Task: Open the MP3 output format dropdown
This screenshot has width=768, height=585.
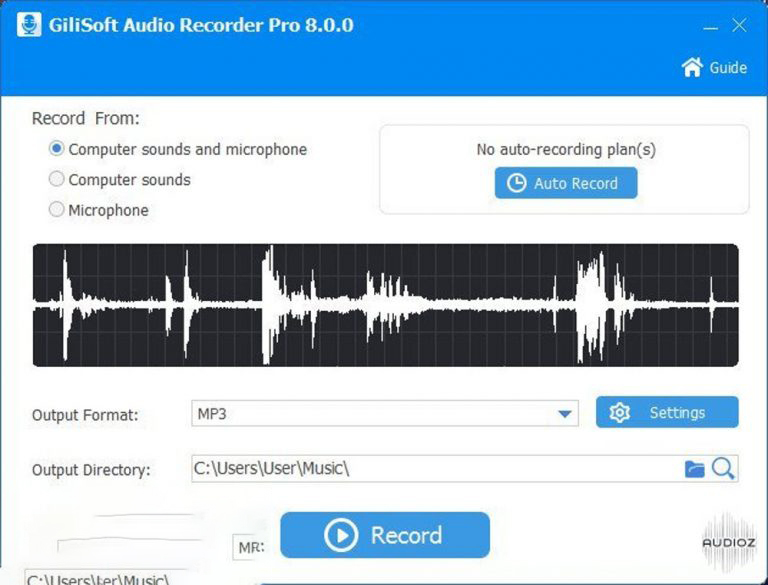Action: point(384,414)
